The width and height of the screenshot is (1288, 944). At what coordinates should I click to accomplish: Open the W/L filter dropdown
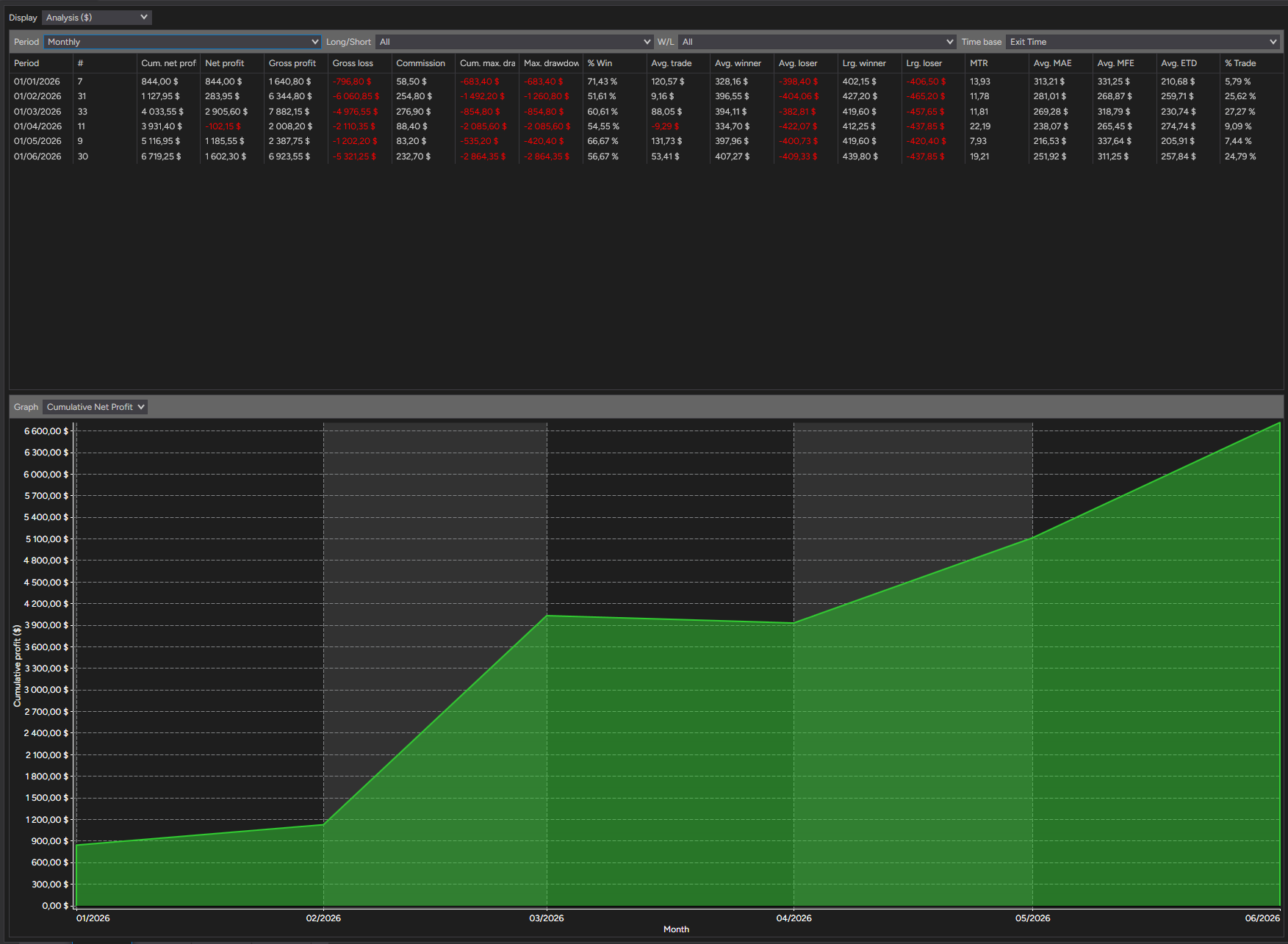point(816,42)
